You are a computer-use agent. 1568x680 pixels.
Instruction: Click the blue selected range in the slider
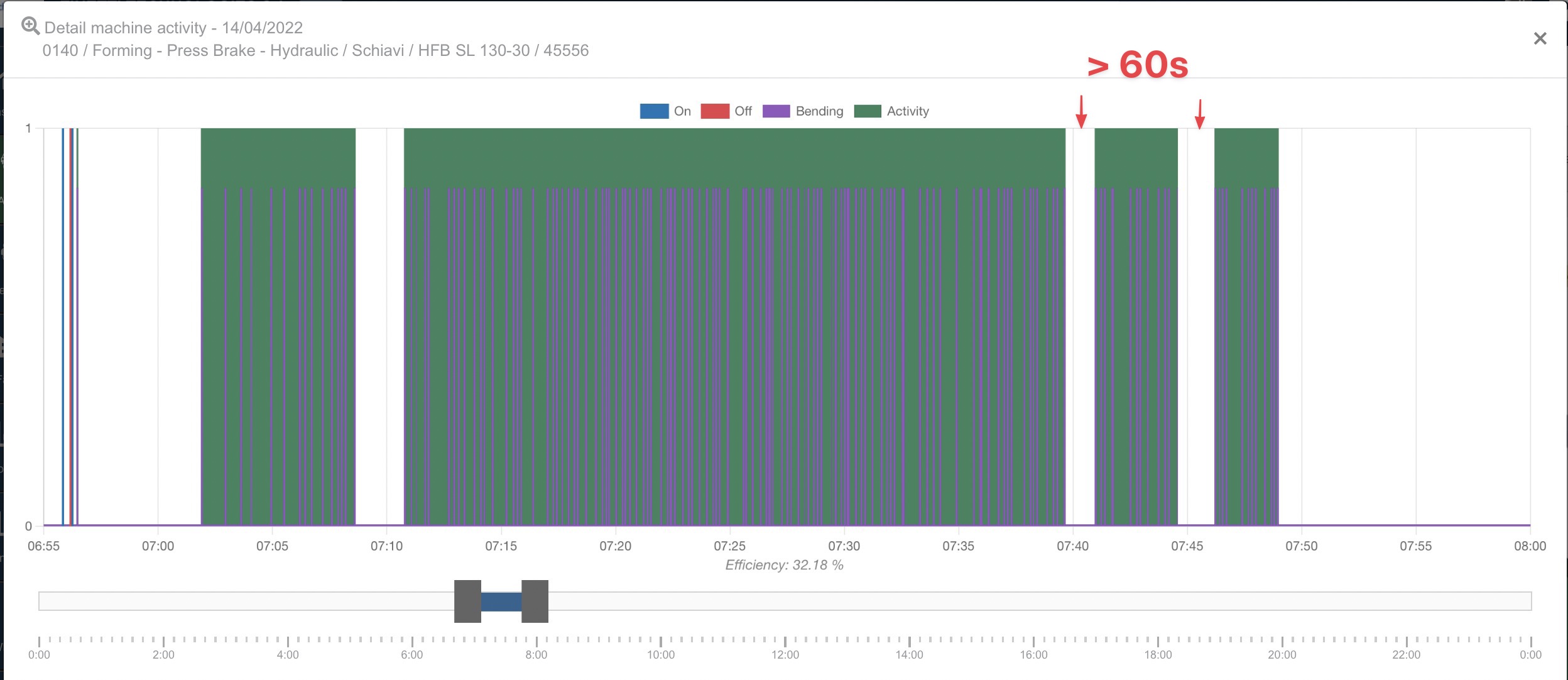point(501,601)
